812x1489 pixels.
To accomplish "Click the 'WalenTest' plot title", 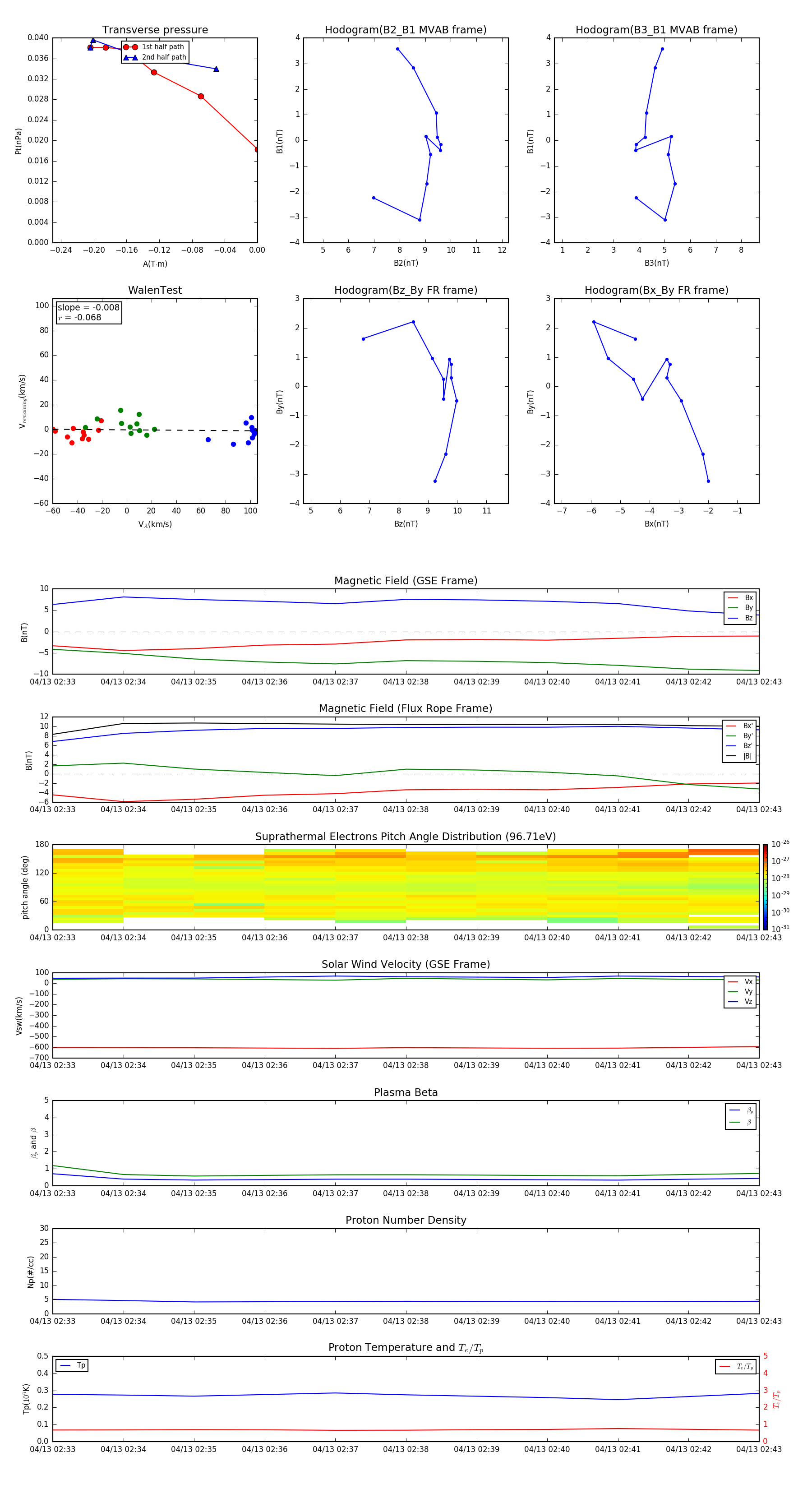I will click(155, 290).
